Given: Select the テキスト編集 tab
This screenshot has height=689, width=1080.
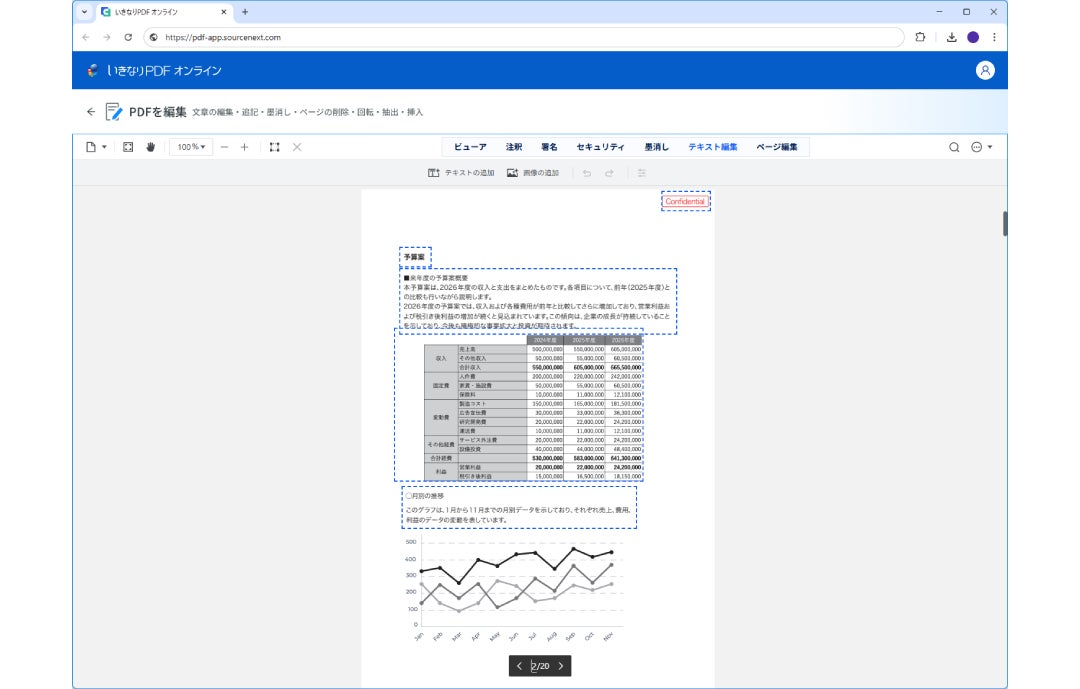Looking at the screenshot, I should (x=713, y=147).
